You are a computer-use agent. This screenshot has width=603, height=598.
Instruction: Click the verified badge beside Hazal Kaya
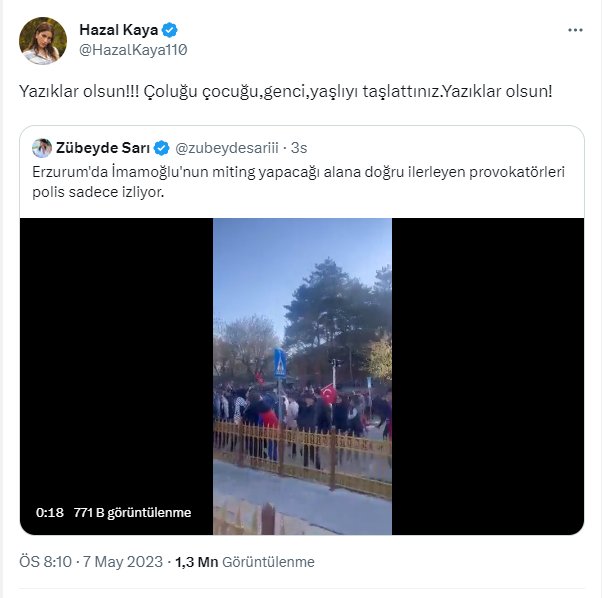(170, 30)
